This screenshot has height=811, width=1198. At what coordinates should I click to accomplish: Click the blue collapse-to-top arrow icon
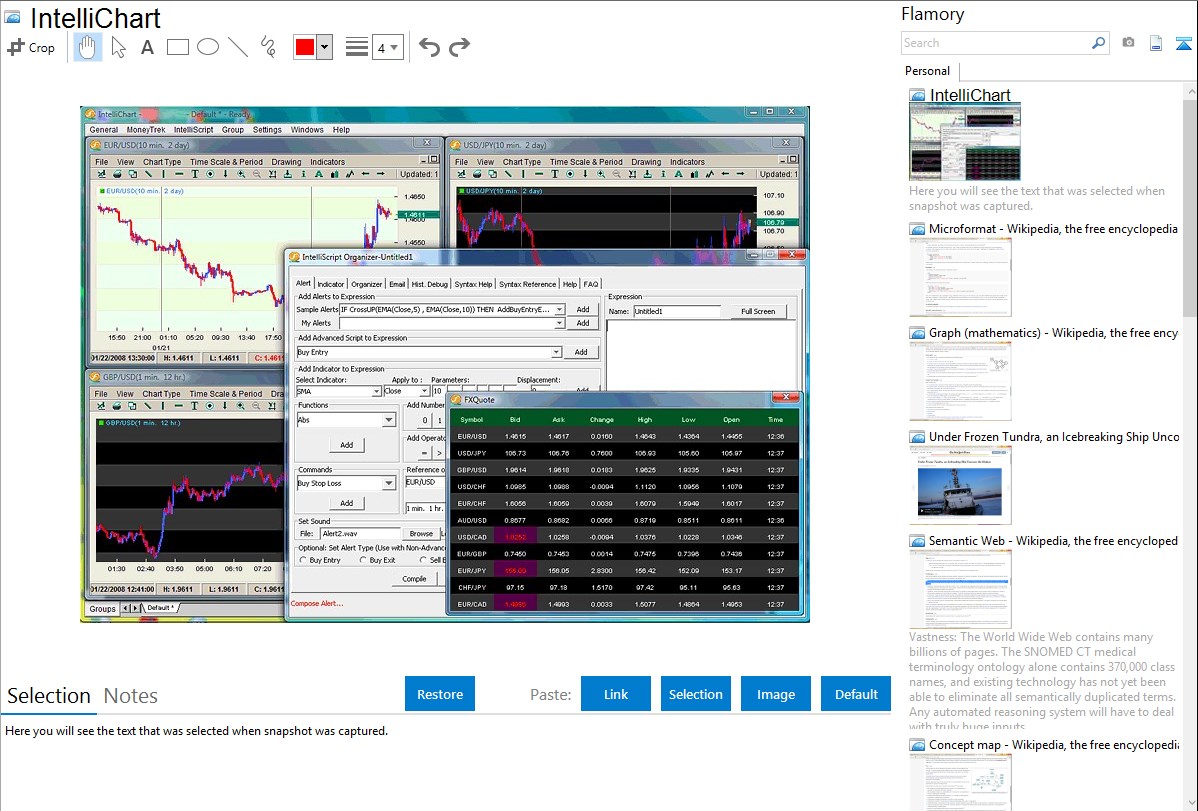(1183, 44)
